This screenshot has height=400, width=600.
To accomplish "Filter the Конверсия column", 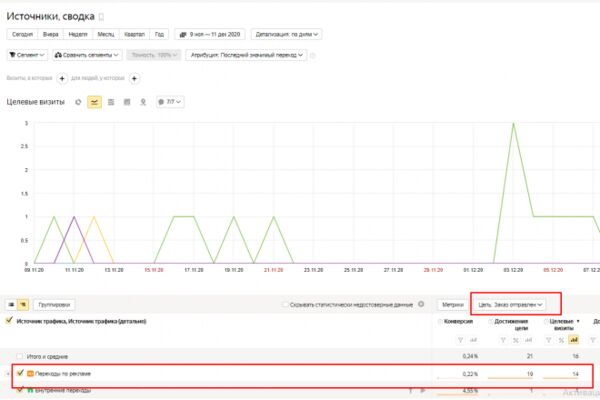I will (460, 340).
